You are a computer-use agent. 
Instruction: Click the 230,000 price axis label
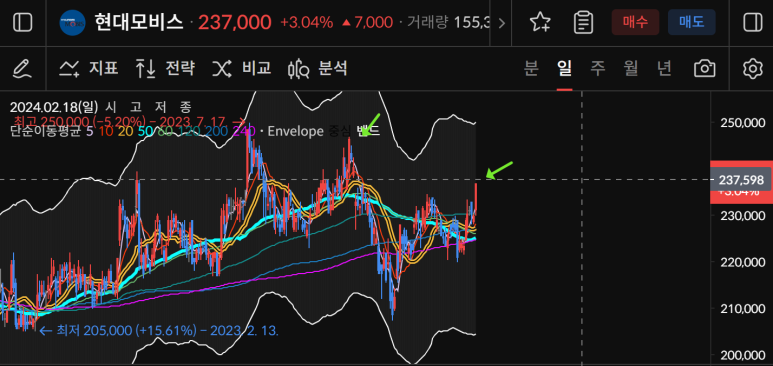(744, 215)
